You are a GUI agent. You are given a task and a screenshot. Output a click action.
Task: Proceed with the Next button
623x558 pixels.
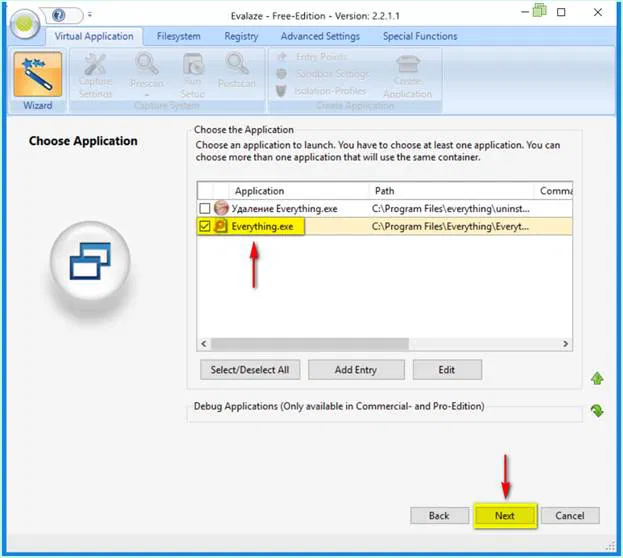pyautogui.click(x=505, y=515)
